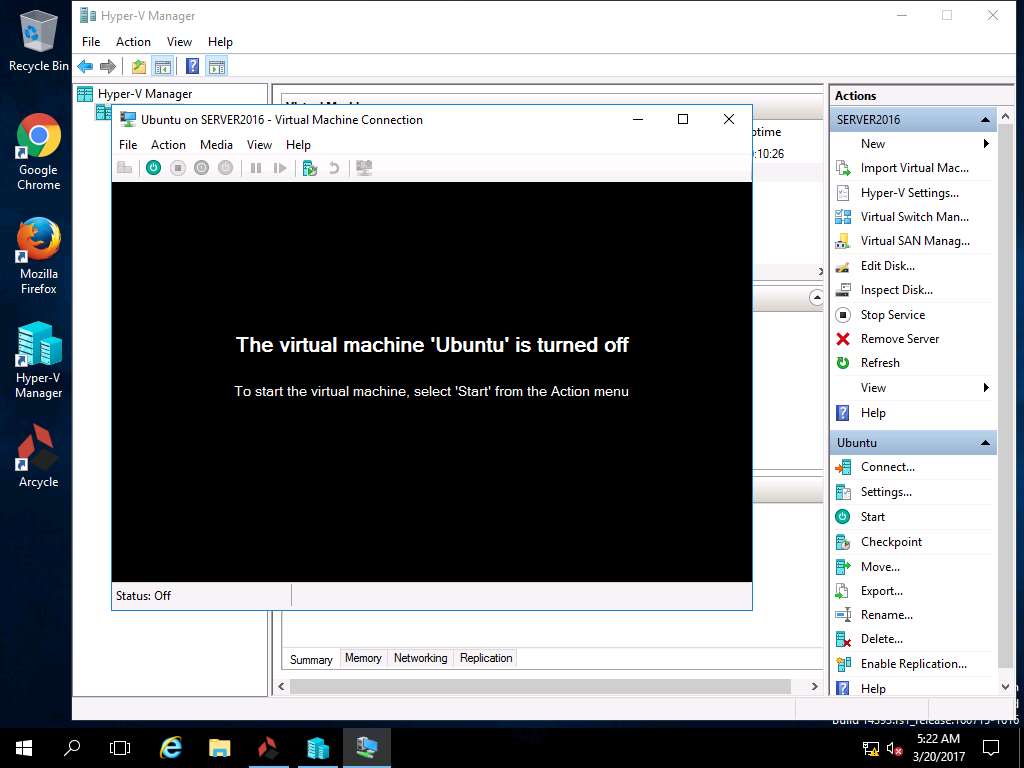Collapse the middle pane section with round arrow
Screen dimensions: 1024x768
pos(816,298)
